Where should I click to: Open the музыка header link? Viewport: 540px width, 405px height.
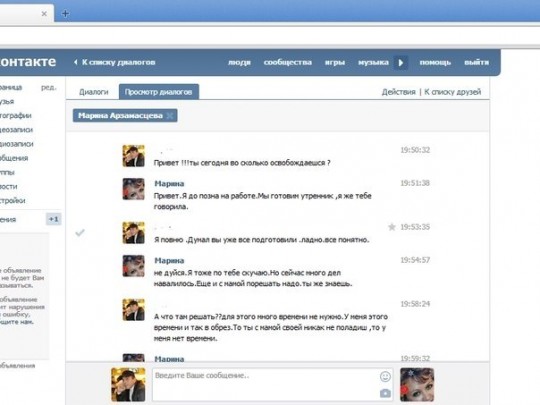point(373,62)
